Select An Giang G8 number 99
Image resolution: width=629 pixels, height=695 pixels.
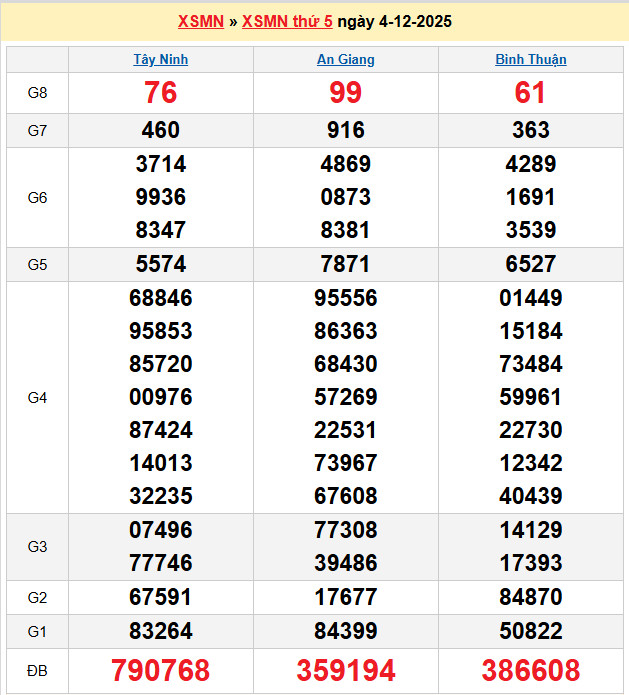pyautogui.click(x=346, y=93)
